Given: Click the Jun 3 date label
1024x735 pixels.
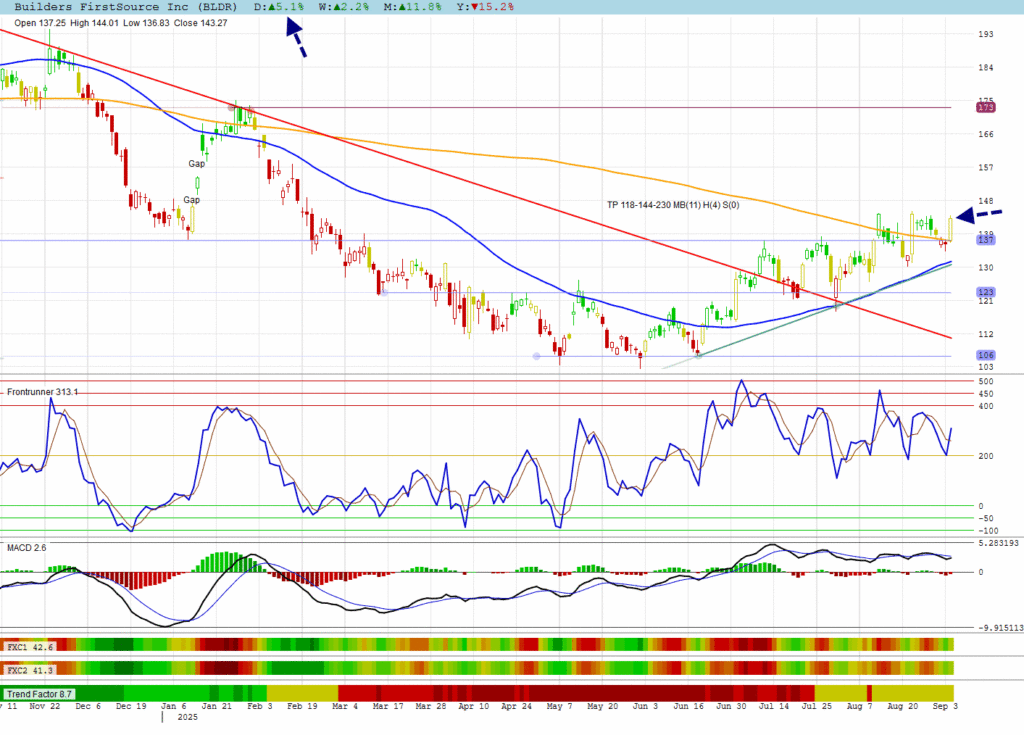Looking at the screenshot, I should click(x=645, y=706).
